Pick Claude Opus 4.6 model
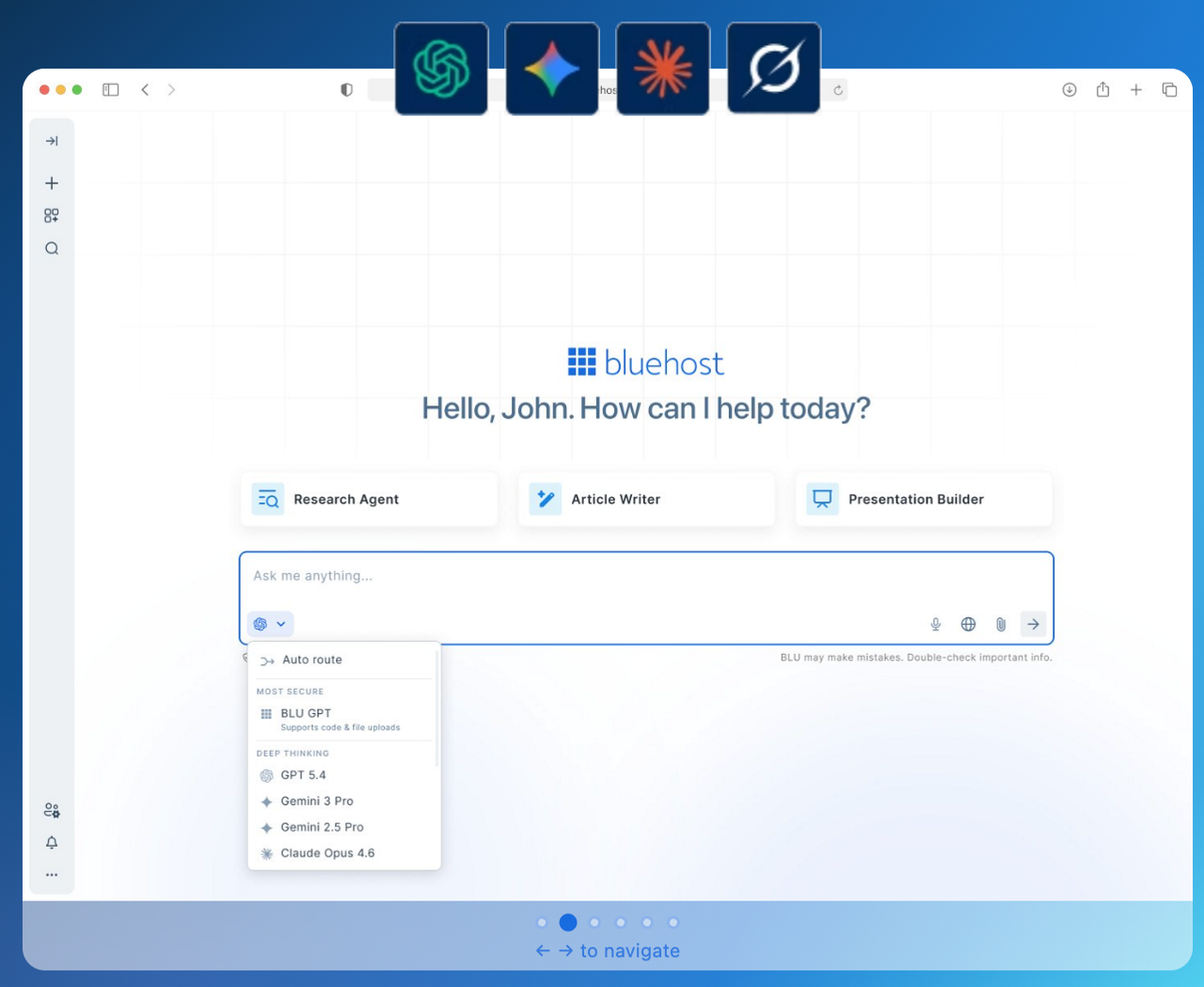 point(327,853)
